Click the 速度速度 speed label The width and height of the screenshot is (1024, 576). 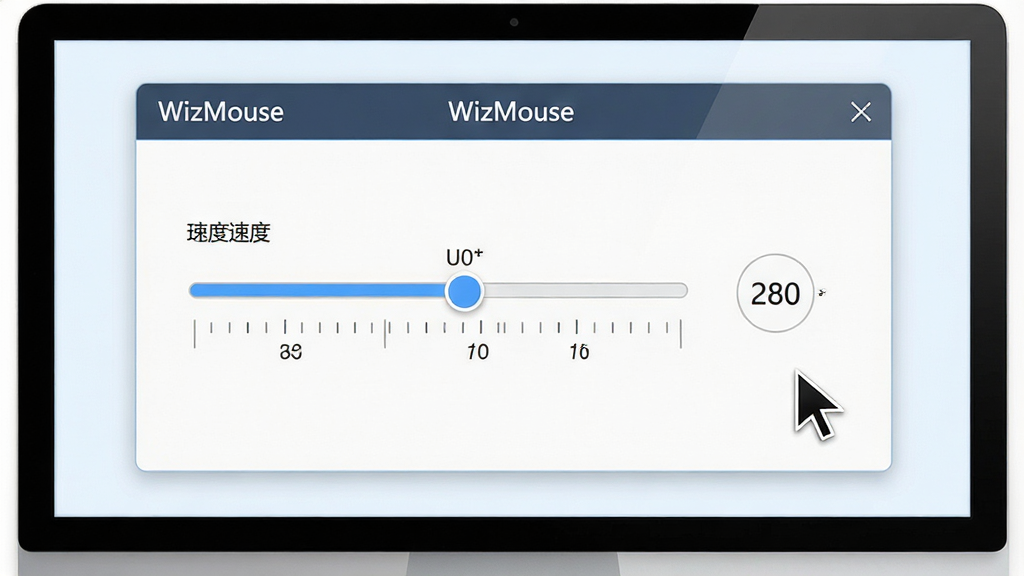[229, 233]
